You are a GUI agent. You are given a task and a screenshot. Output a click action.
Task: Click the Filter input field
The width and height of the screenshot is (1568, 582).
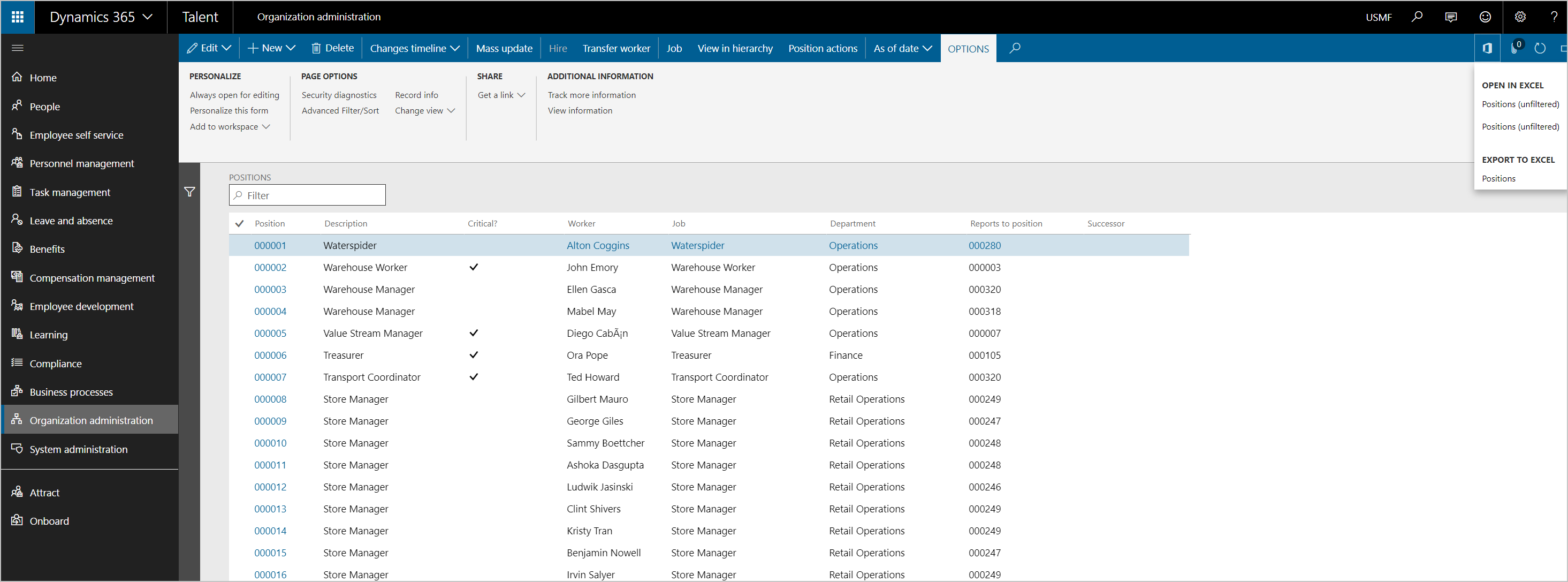pyautogui.click(x=306, y=195)
